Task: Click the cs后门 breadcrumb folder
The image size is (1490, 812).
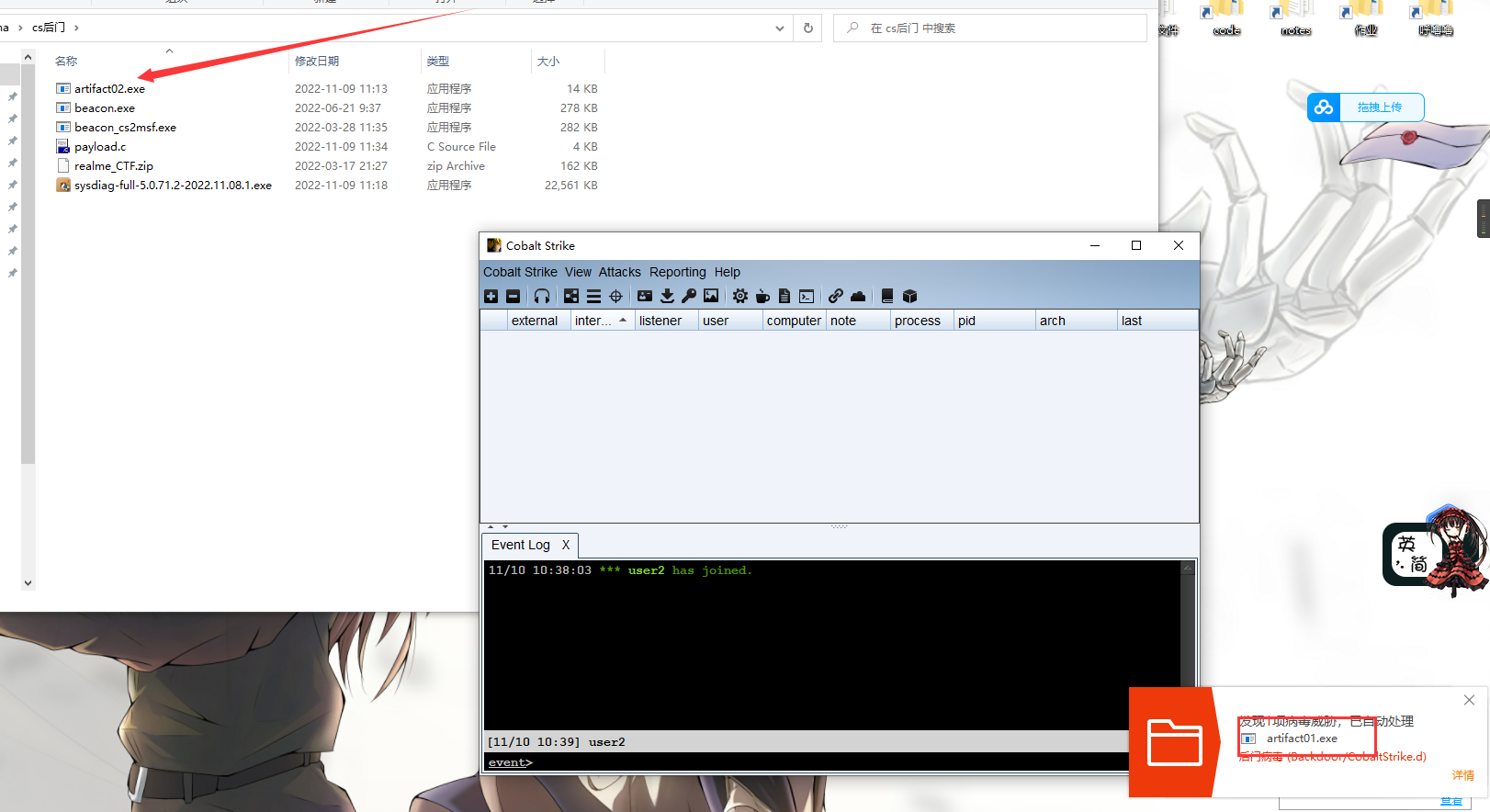Action: (x=49, y=28)
